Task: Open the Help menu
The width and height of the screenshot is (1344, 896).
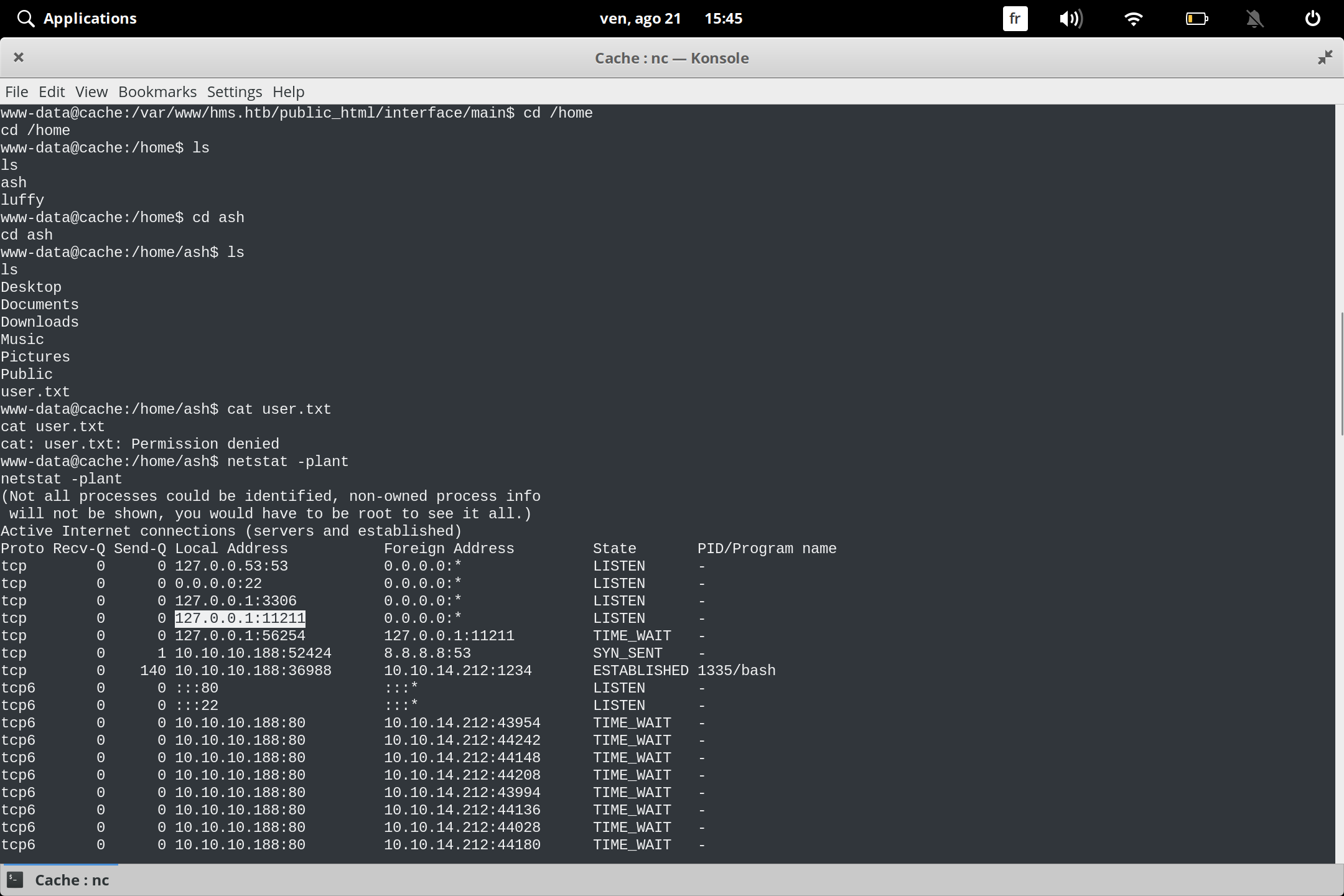Action: (x=287, y=91)
